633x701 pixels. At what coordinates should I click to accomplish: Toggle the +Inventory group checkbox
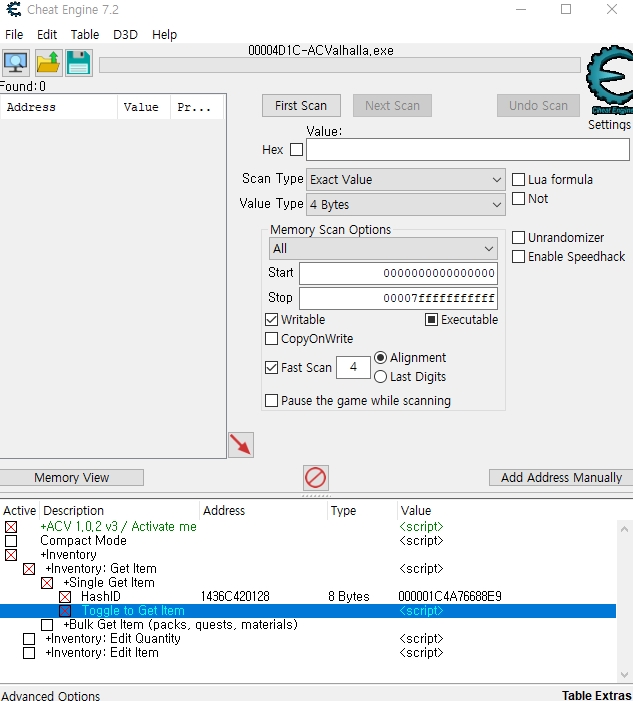coord(11,555)
